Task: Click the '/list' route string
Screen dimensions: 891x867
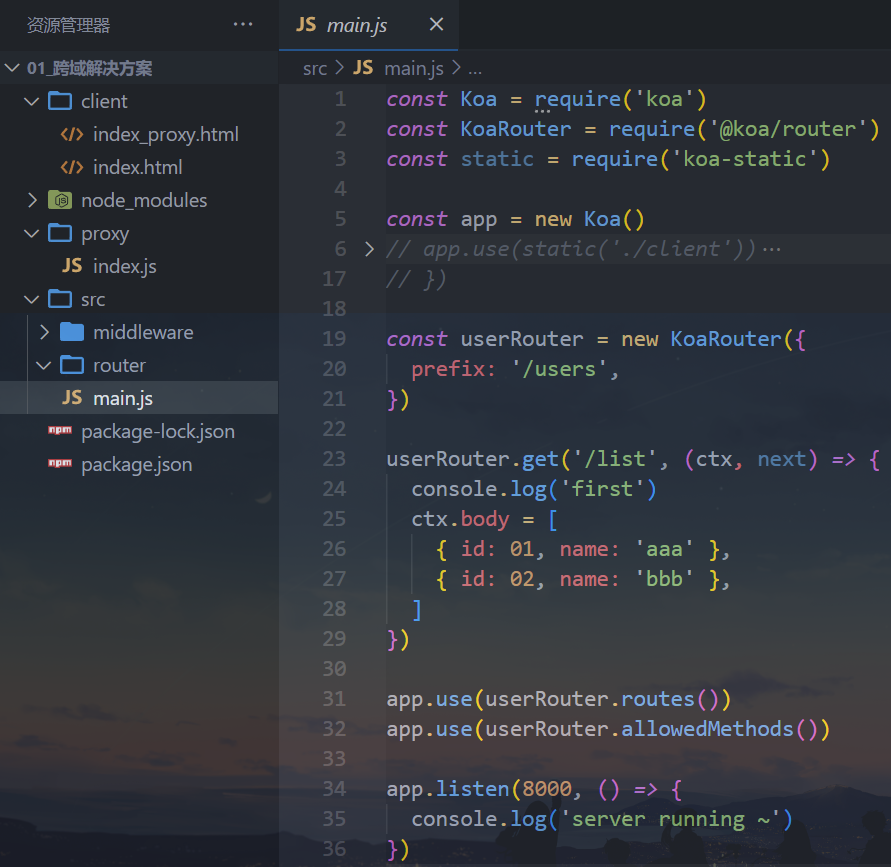Action: [614, 459]
